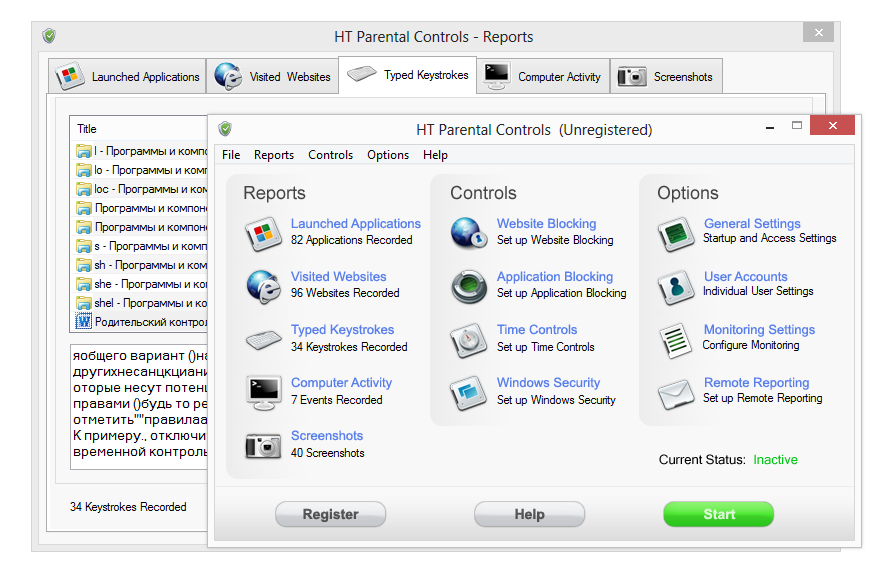Minimize the HT Parental Controls main window
Viewport: 877px width, 570px height.
[770, 128]
